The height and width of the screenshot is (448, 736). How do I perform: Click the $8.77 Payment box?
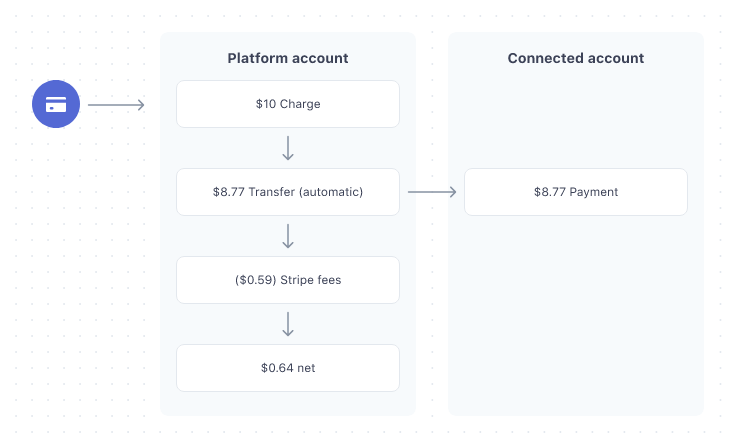(x=576, y=192)
